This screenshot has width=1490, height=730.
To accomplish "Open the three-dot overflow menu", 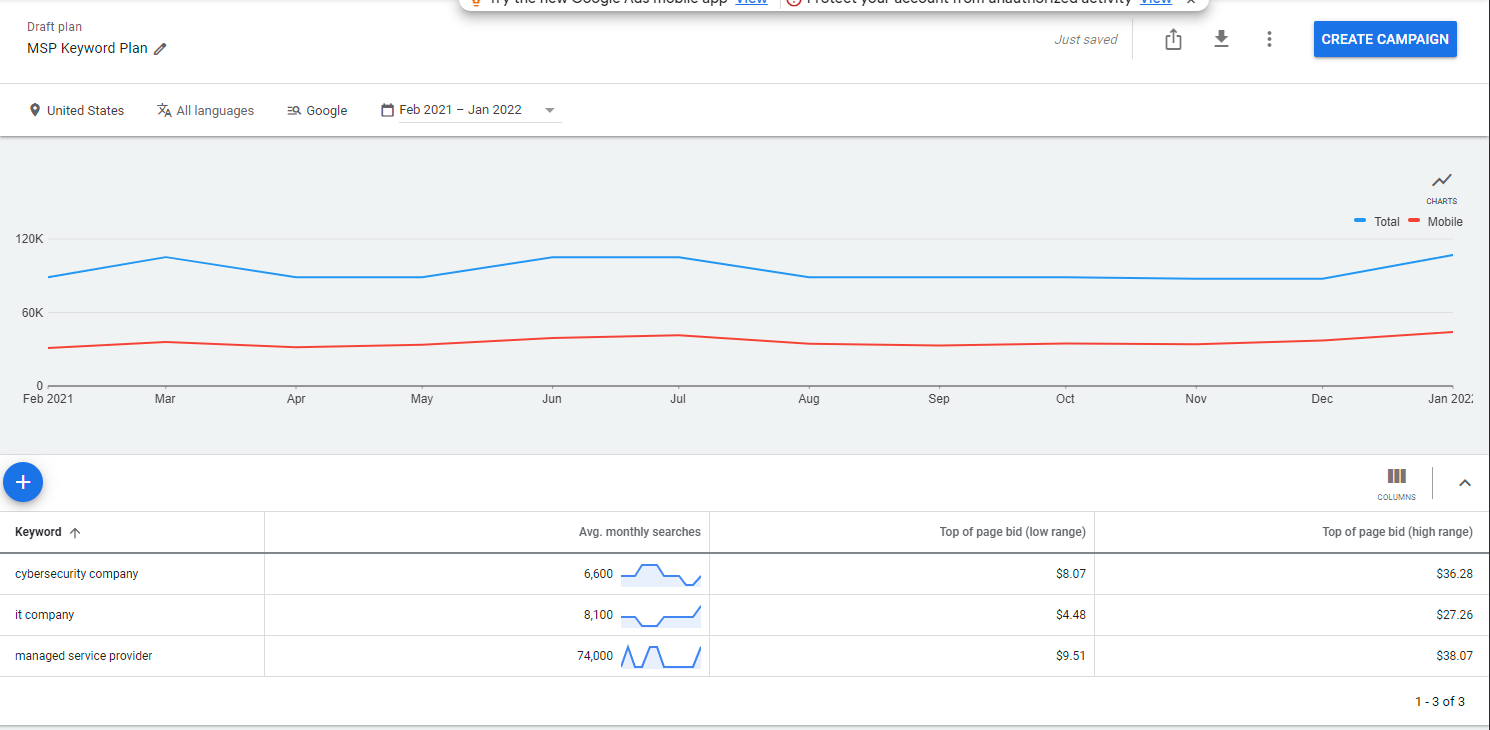I will pyautogui.click(x=1269, y=39).
